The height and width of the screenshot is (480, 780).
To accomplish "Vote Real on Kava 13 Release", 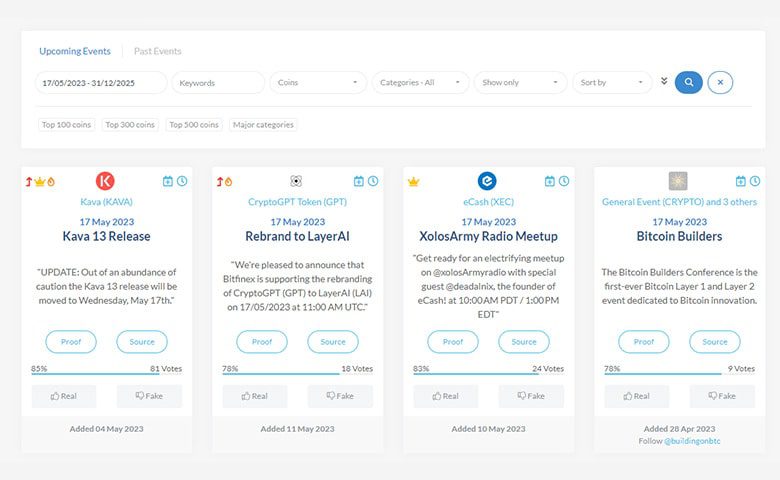I will (64, 396).
